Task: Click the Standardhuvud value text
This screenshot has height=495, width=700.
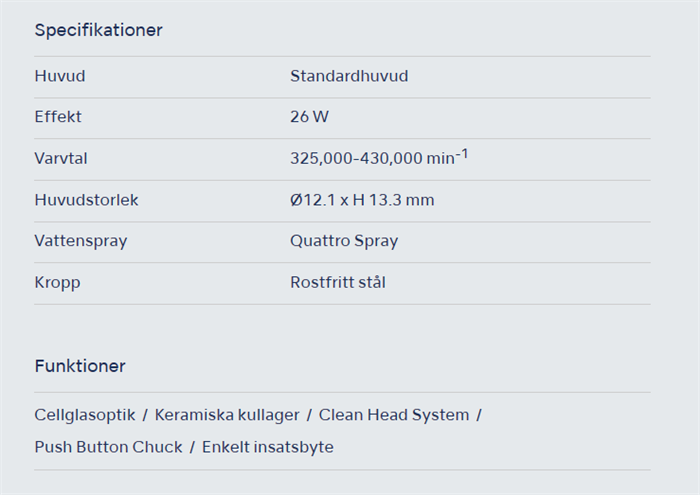Action: [349, 76]
